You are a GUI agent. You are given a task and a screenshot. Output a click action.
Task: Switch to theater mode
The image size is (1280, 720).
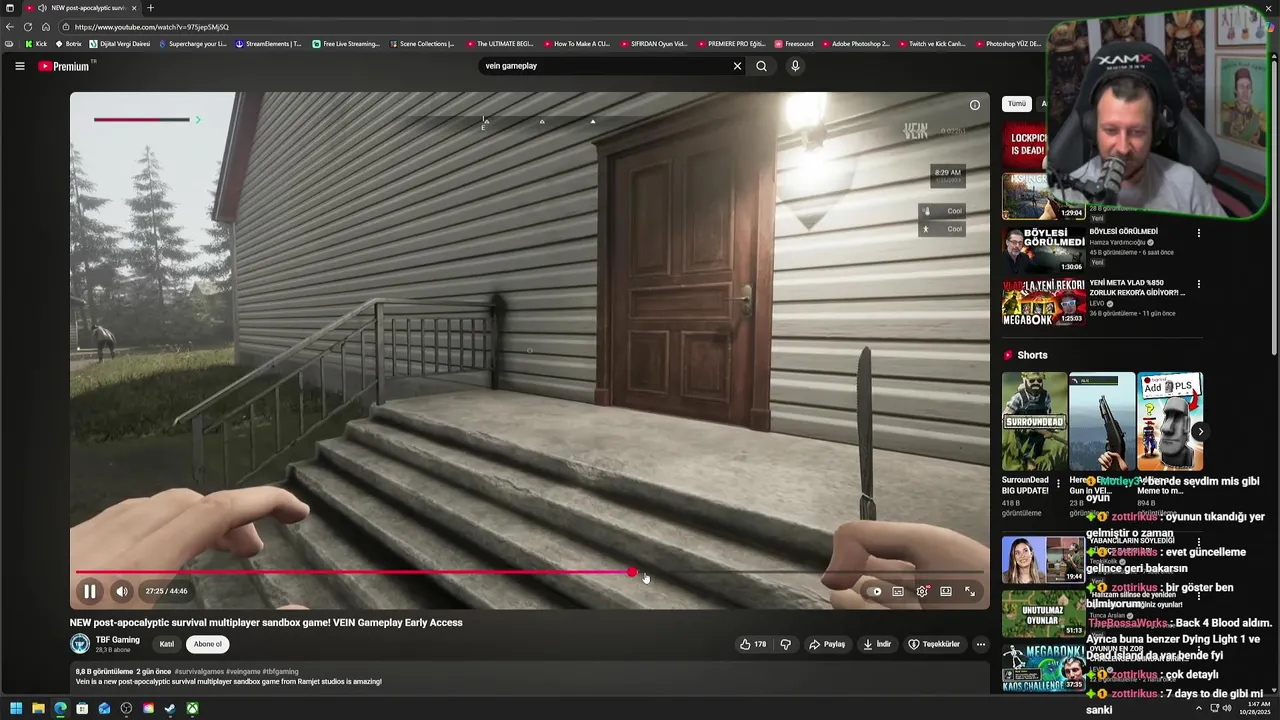(x=946, y=591)
